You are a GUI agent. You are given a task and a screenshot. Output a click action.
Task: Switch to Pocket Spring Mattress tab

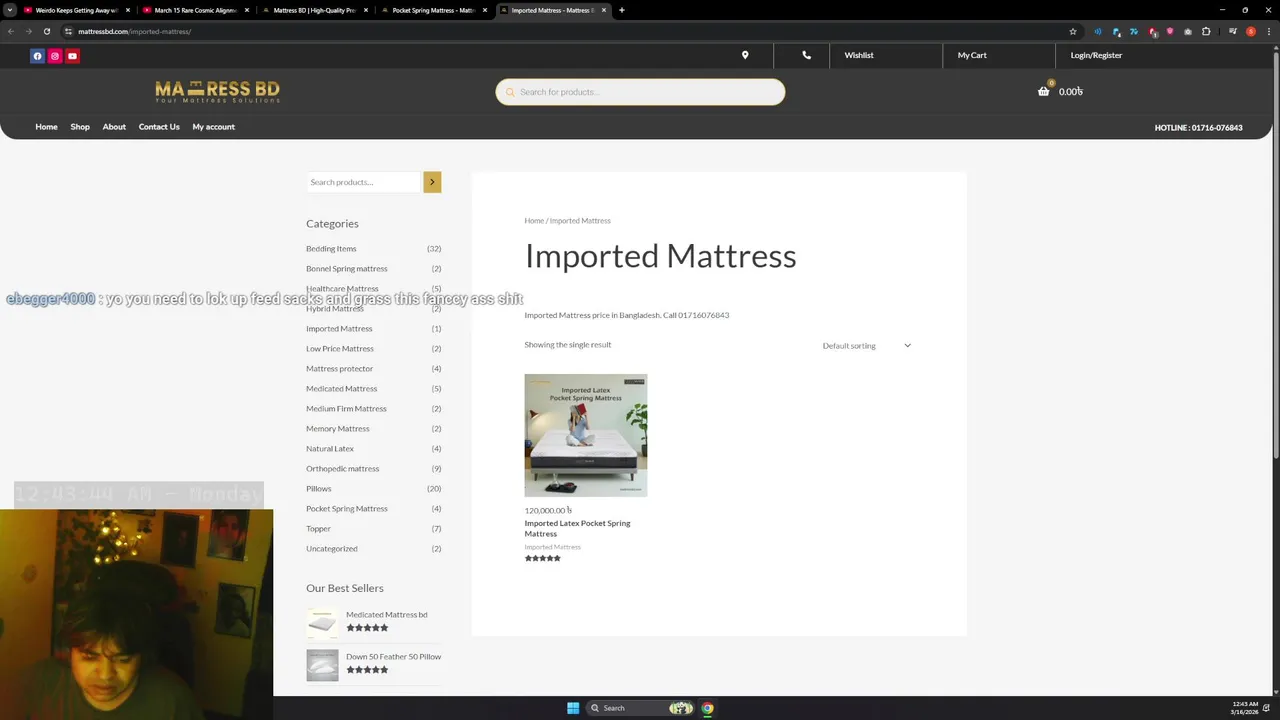tap(433, 10)
